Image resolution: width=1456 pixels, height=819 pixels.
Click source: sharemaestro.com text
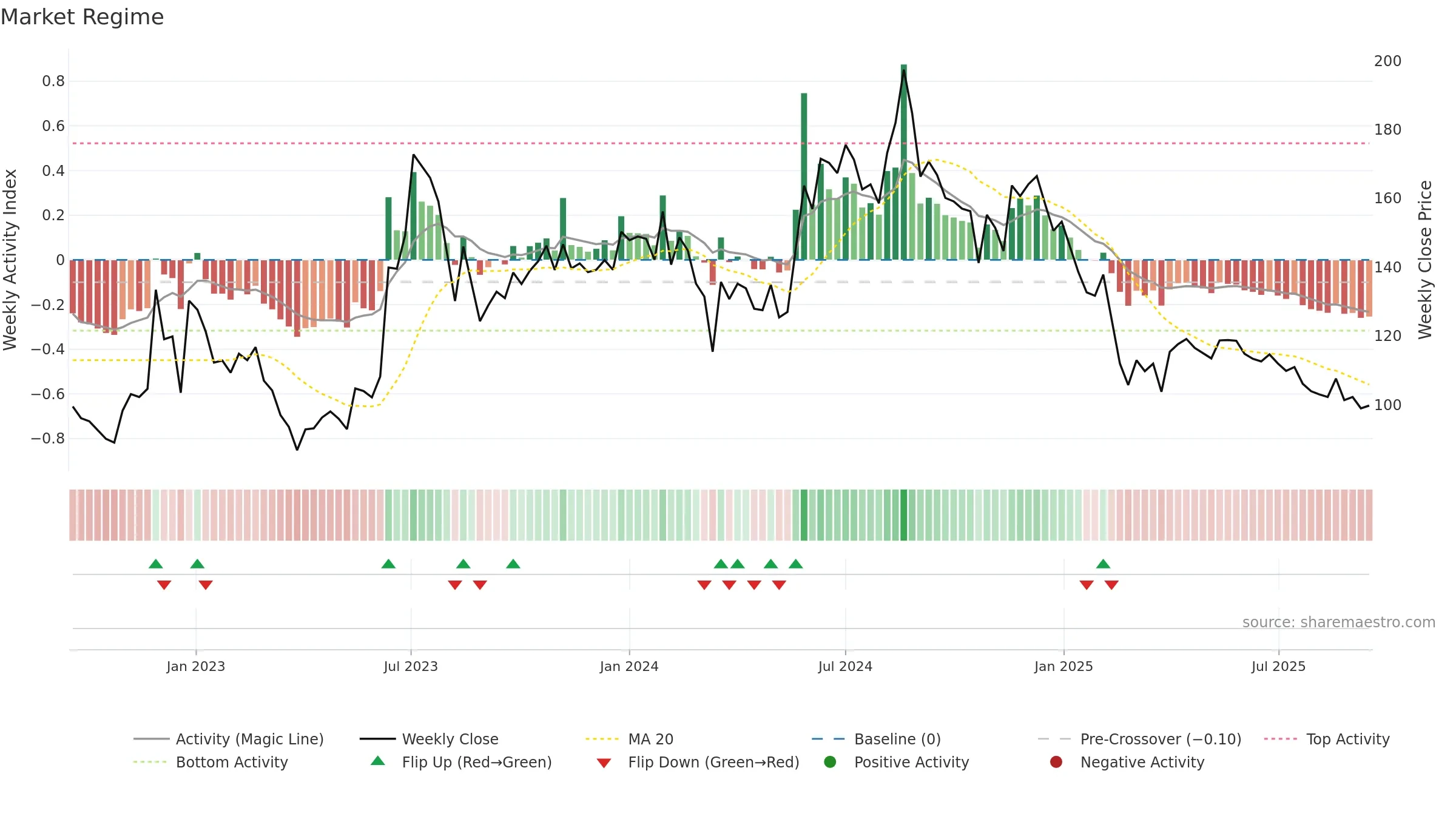(1339, 622)
